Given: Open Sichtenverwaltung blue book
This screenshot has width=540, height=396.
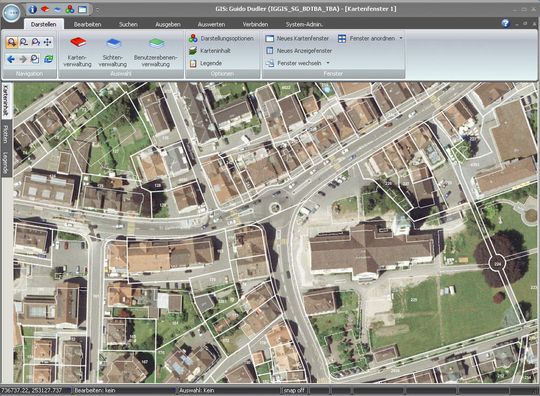Looking at the screenshot, I should (x=113, y=51).
